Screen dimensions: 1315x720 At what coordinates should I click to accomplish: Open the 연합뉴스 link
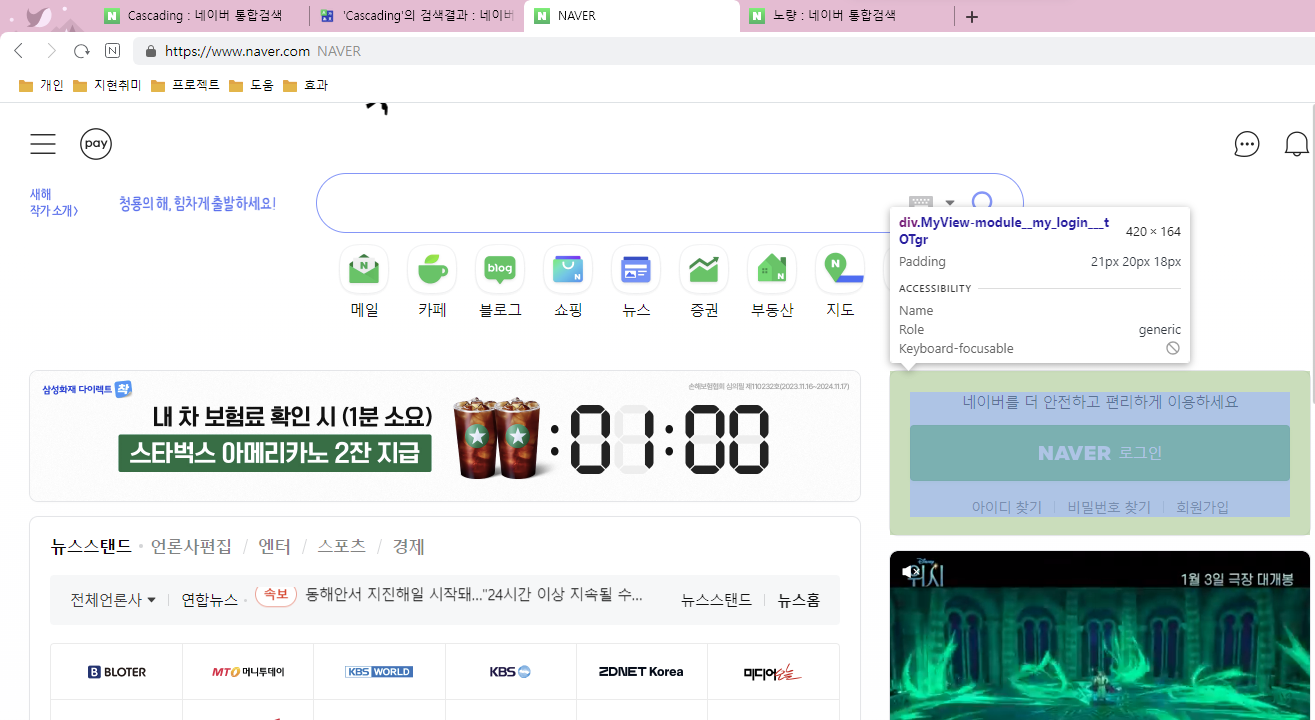pos(209,600)
